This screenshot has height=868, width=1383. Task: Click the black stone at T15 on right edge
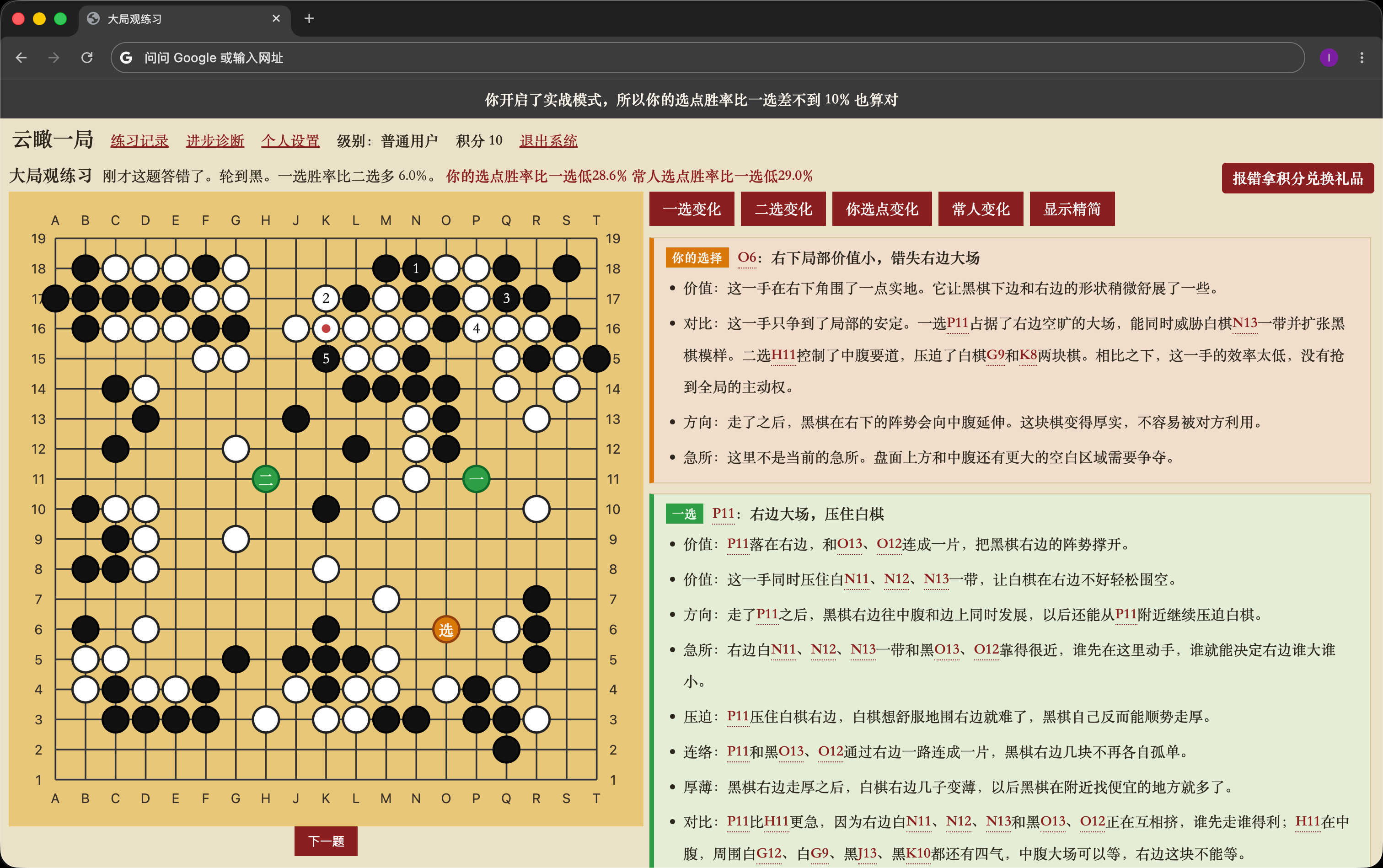596,358
